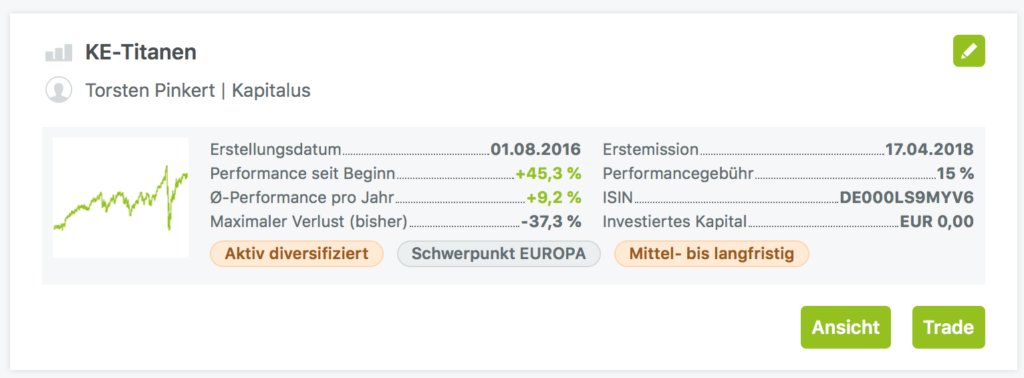Click the Erstemission date 17.04.2018

tap(929, 150)
